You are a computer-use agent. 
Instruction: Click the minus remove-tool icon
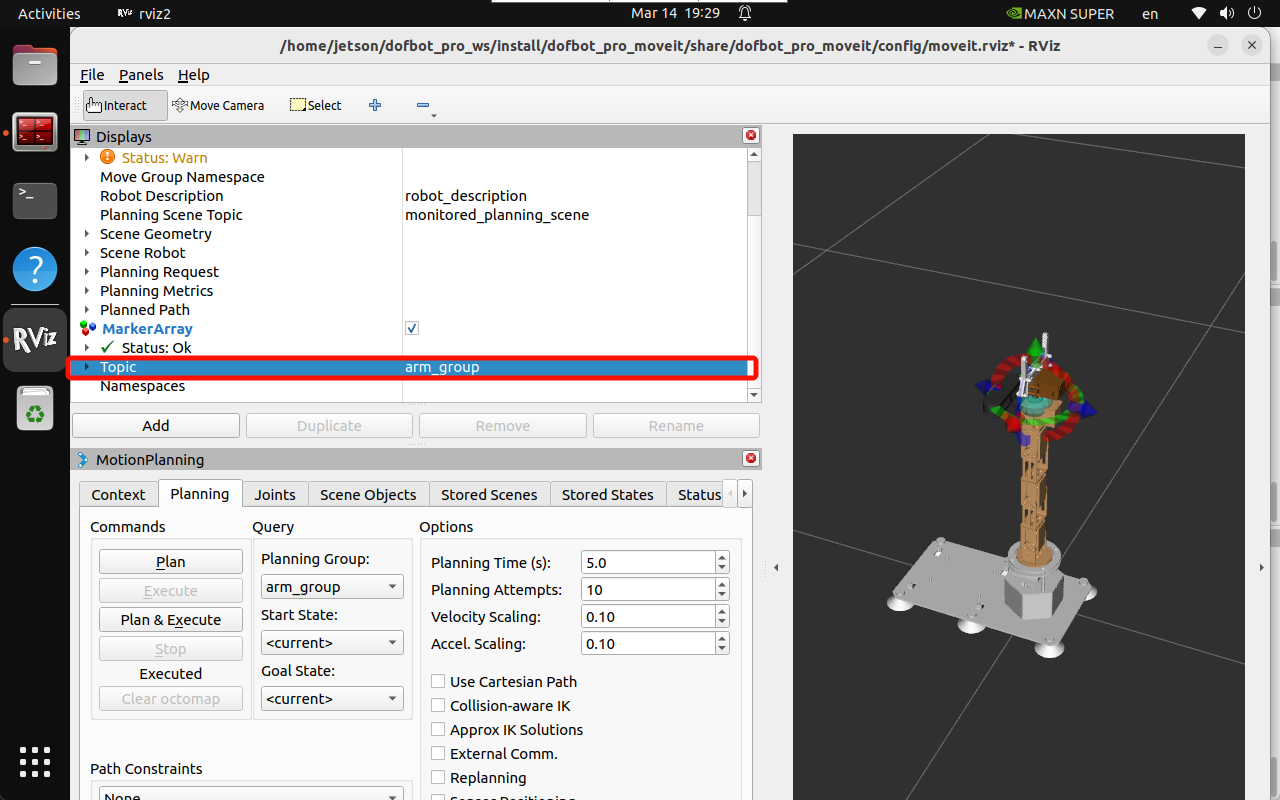point(422,105)
